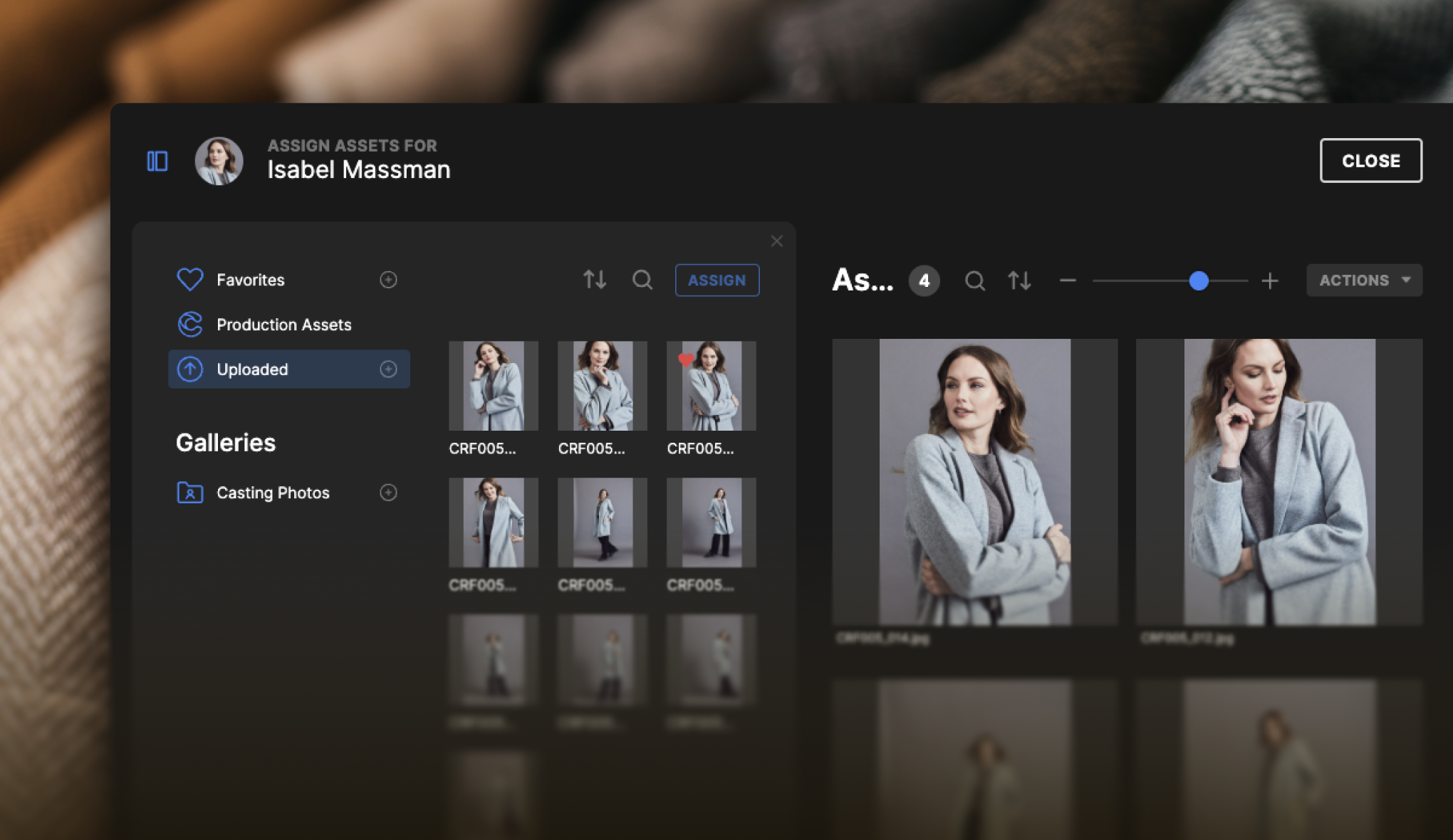Click the minus zoom-out icon

(1067, 280)
